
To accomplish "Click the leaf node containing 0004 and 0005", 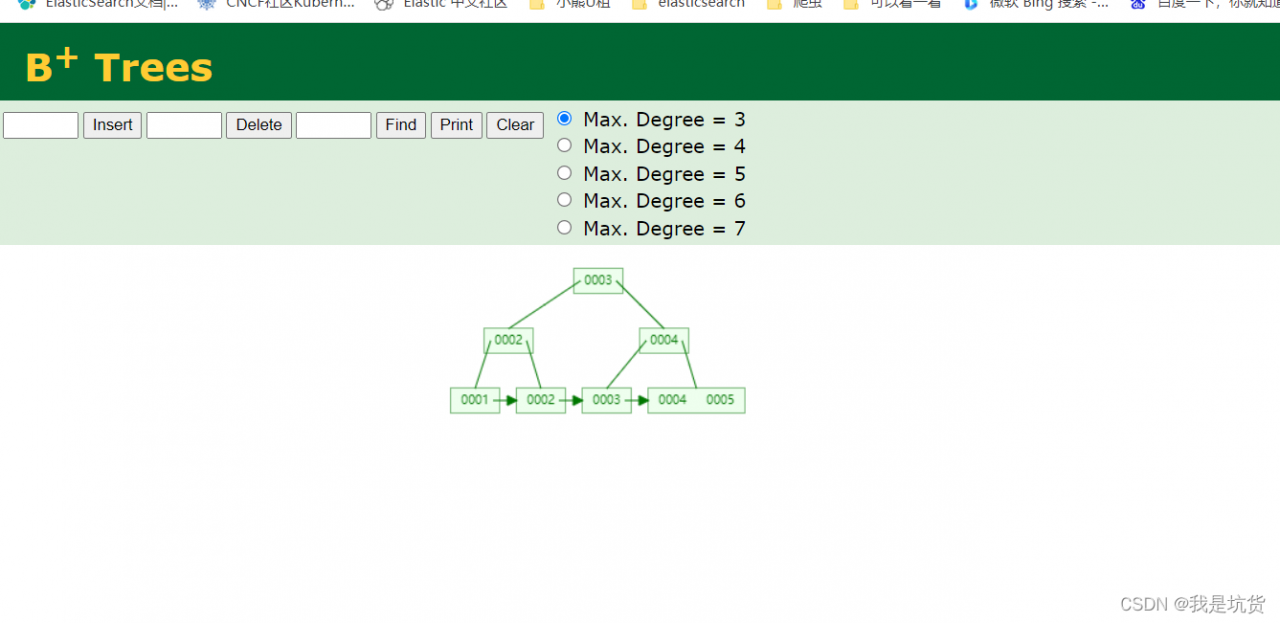I will point(696,400).
